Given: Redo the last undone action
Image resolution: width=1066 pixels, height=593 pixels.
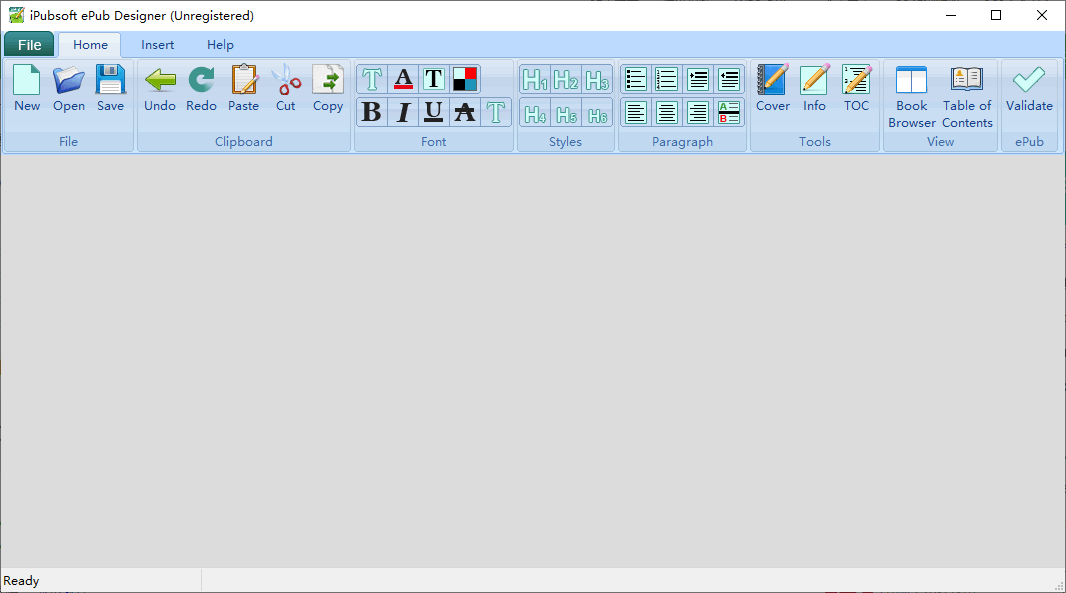Looking at the screenshot, I should tap(201, 88).
